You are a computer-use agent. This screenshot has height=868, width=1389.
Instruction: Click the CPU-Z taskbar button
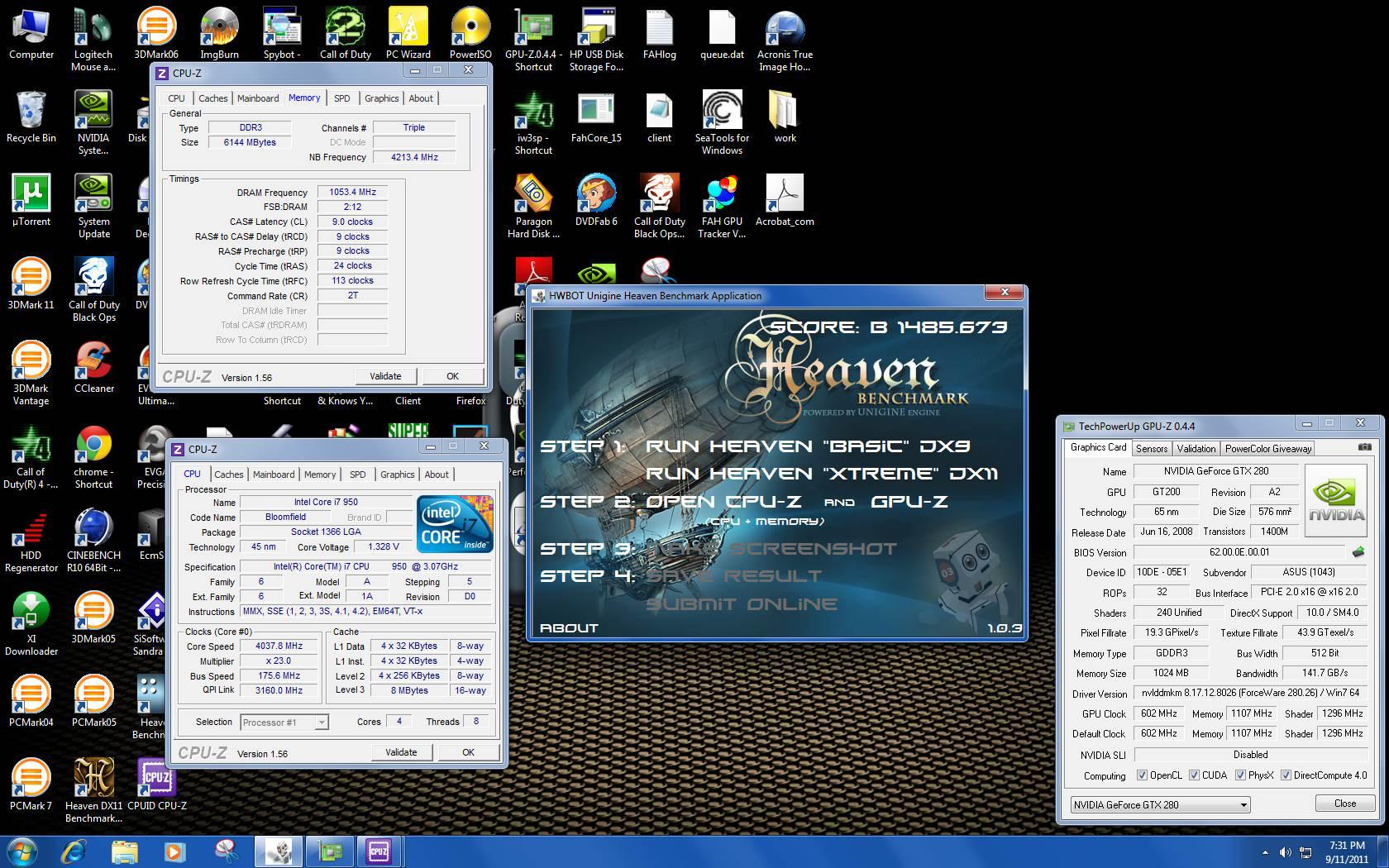(379, 851)
